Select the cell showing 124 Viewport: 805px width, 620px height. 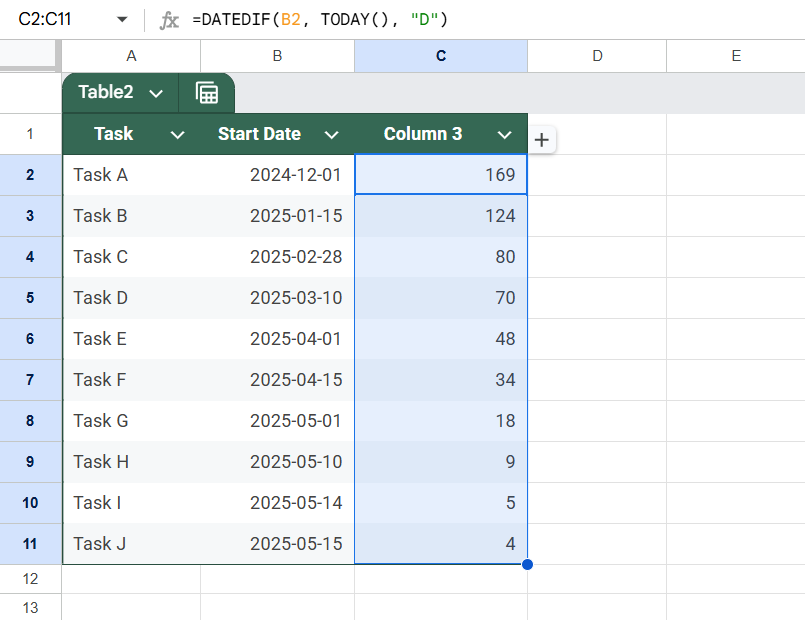pos(441,216)
